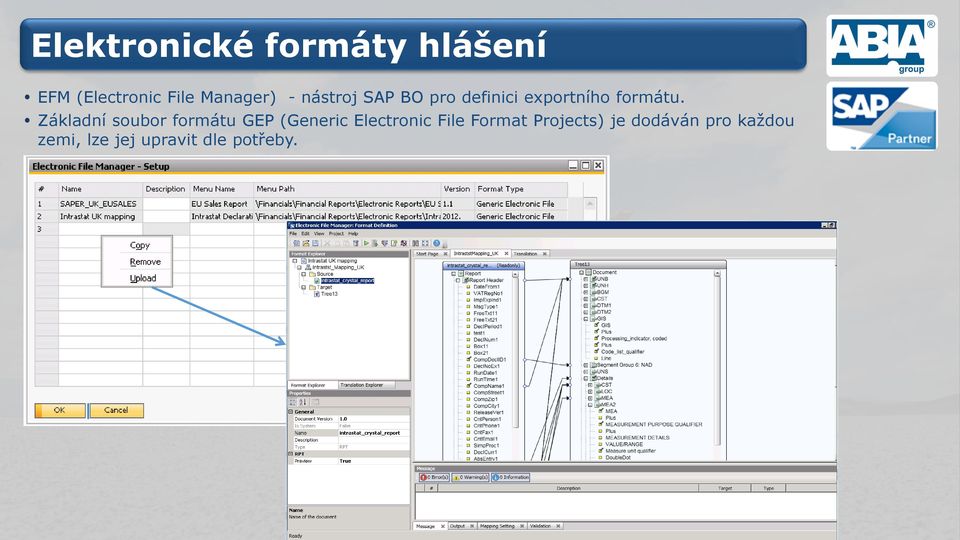Select the intrastat_crystal_report tree item
The image size is (960, 540).
click(347, 280)
